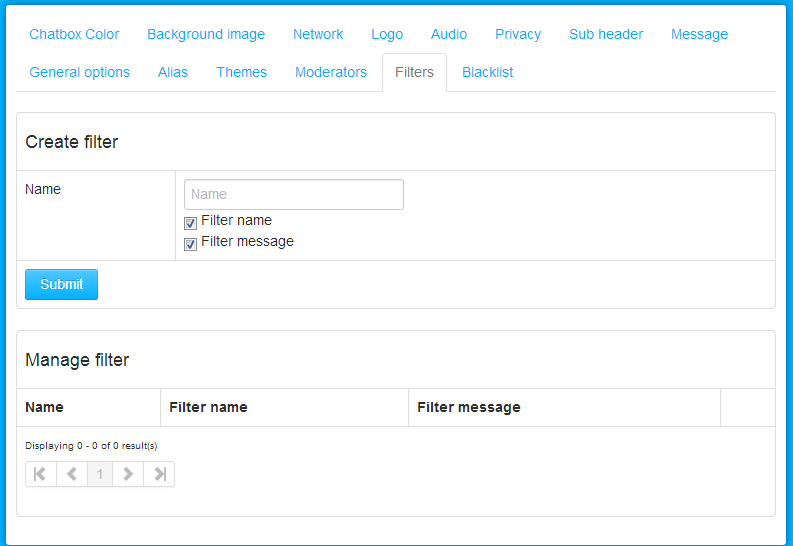This screenshot has width=793, height=546.
Task: Select the Filters tab
Action: tap(414, 72)
